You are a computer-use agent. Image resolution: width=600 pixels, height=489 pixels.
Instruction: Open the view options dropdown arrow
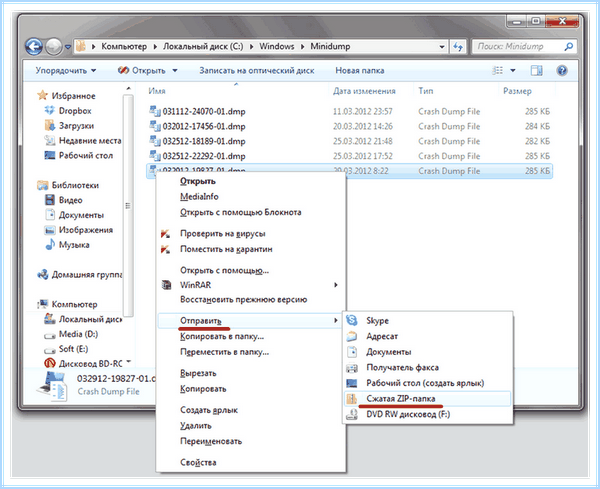coord(513,70)
